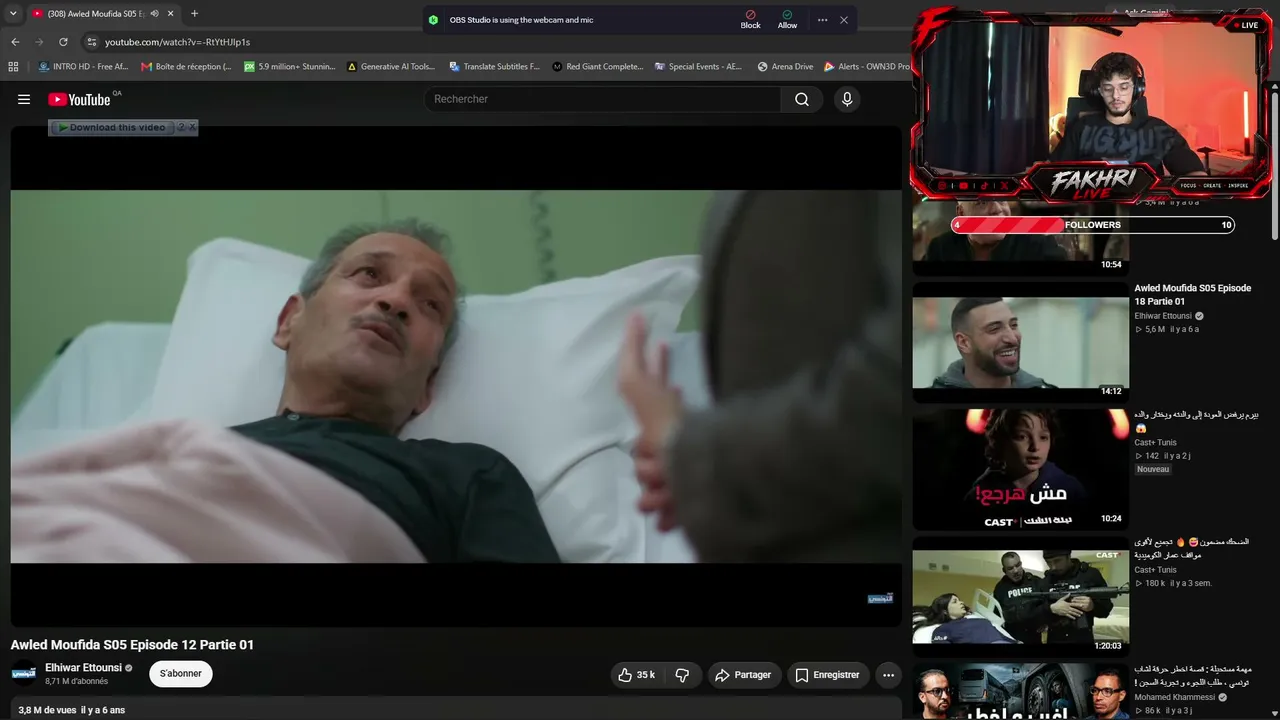
Task: Save the video with Enregistrer
Action: click(x=827, y=675)
